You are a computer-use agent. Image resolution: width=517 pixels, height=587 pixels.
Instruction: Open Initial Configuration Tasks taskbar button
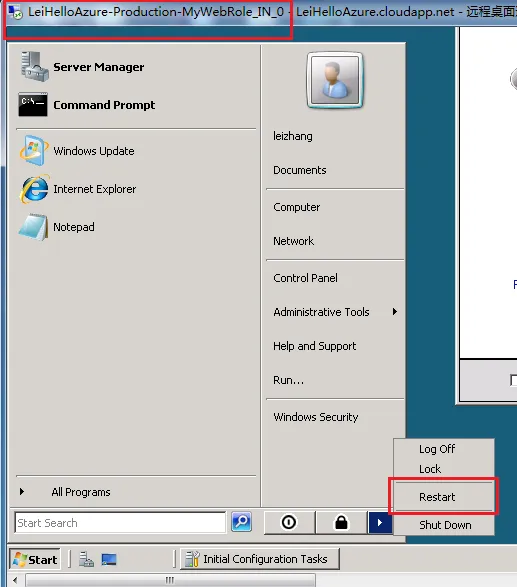coord(260,559)
